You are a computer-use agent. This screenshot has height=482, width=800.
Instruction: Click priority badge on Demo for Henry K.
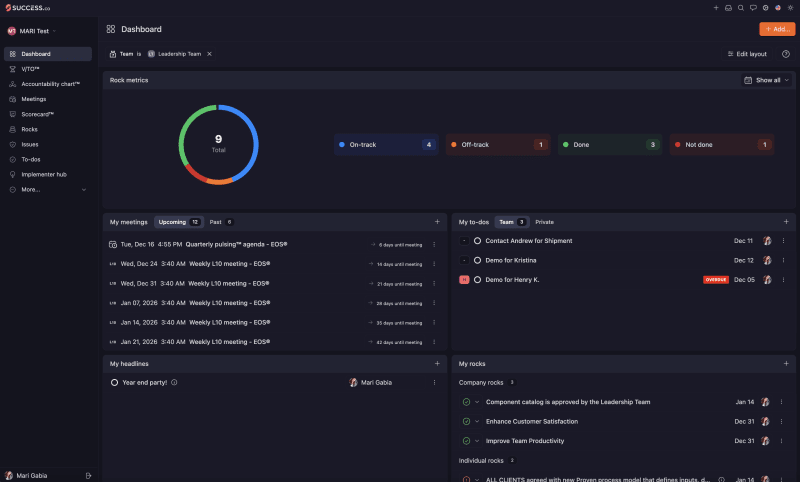click(464, 280)
